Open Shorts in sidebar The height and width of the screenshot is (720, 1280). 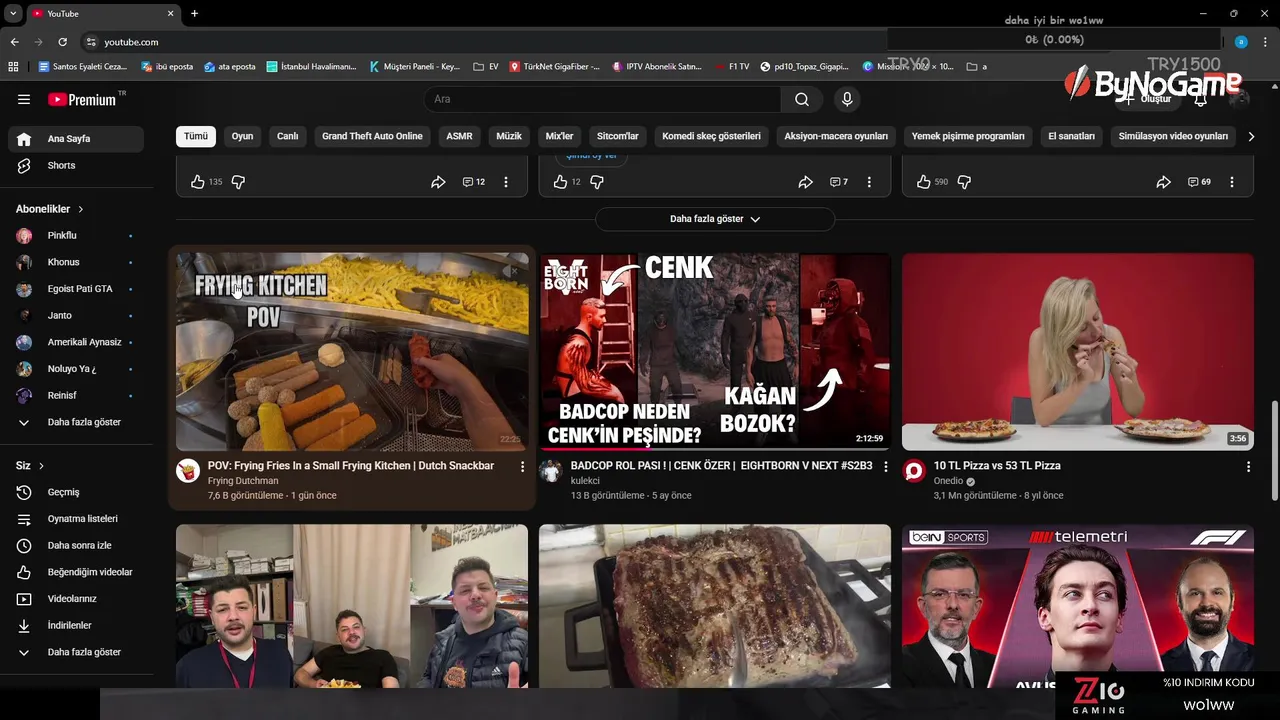coord(76,165)
